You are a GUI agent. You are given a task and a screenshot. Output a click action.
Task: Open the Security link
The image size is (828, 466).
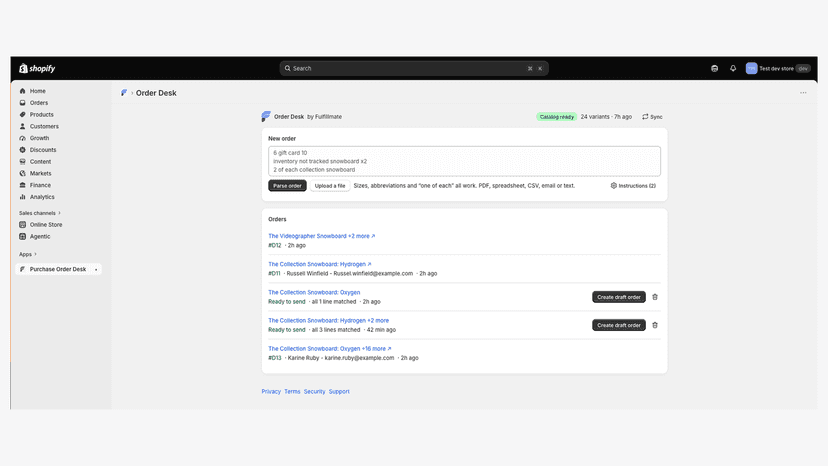tap(314, 392)
